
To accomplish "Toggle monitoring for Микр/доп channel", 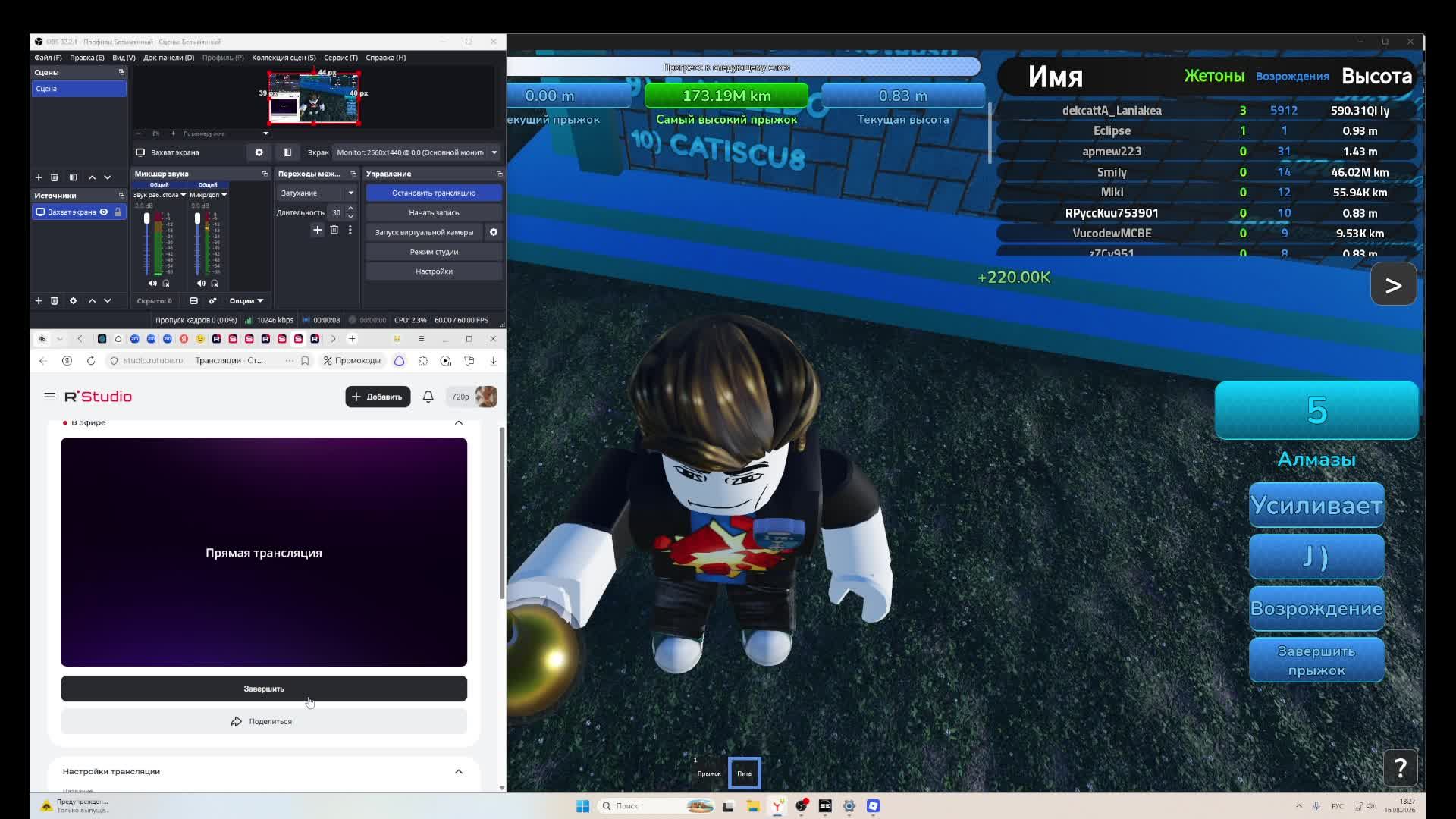I will [215, 284].
